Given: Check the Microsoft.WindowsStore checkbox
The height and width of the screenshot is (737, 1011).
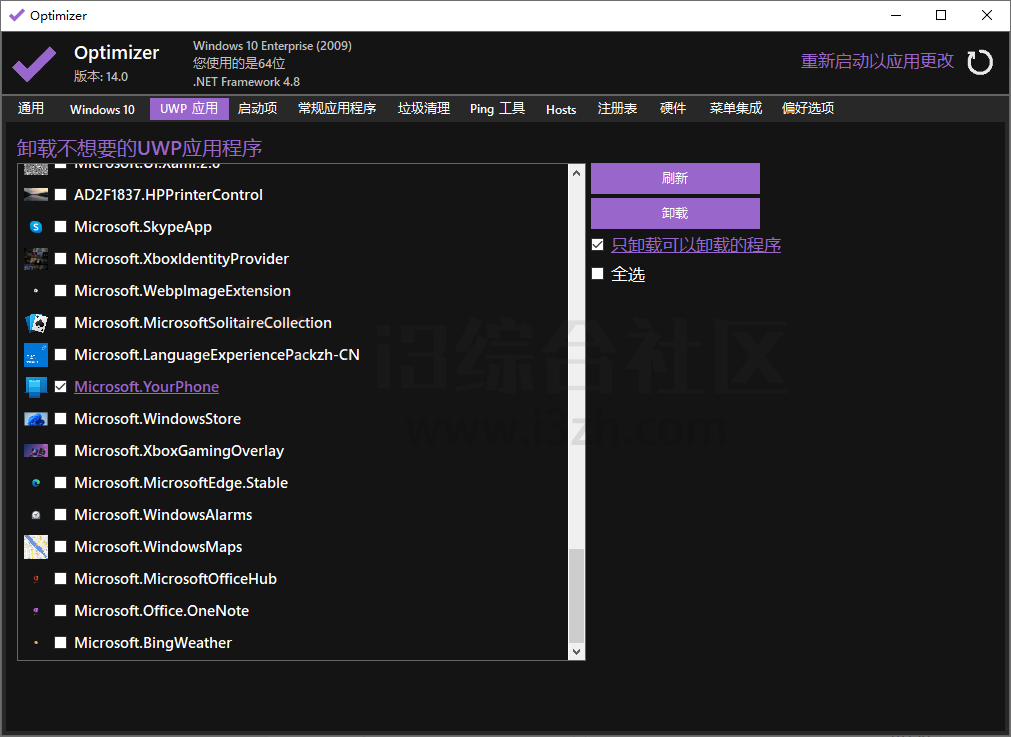Looking at the screenshot, I should [61, 419].
